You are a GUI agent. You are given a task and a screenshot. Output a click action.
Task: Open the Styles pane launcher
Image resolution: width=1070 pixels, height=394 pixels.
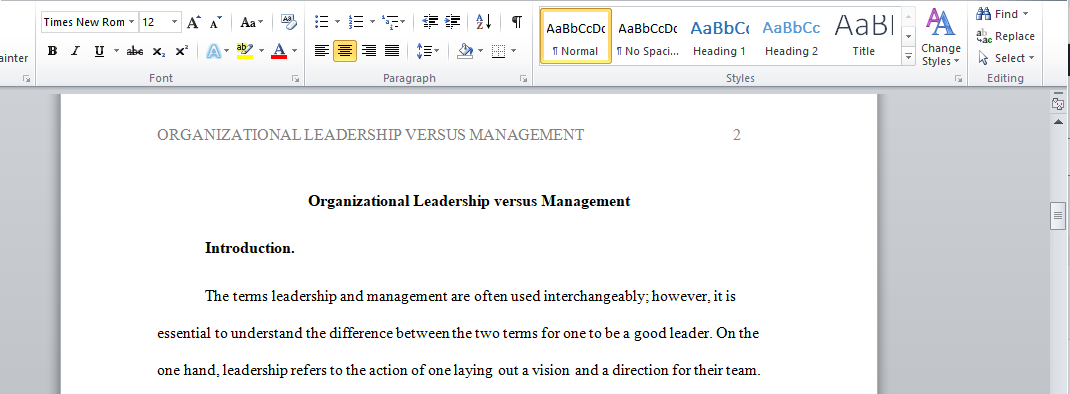pos(958,79)
